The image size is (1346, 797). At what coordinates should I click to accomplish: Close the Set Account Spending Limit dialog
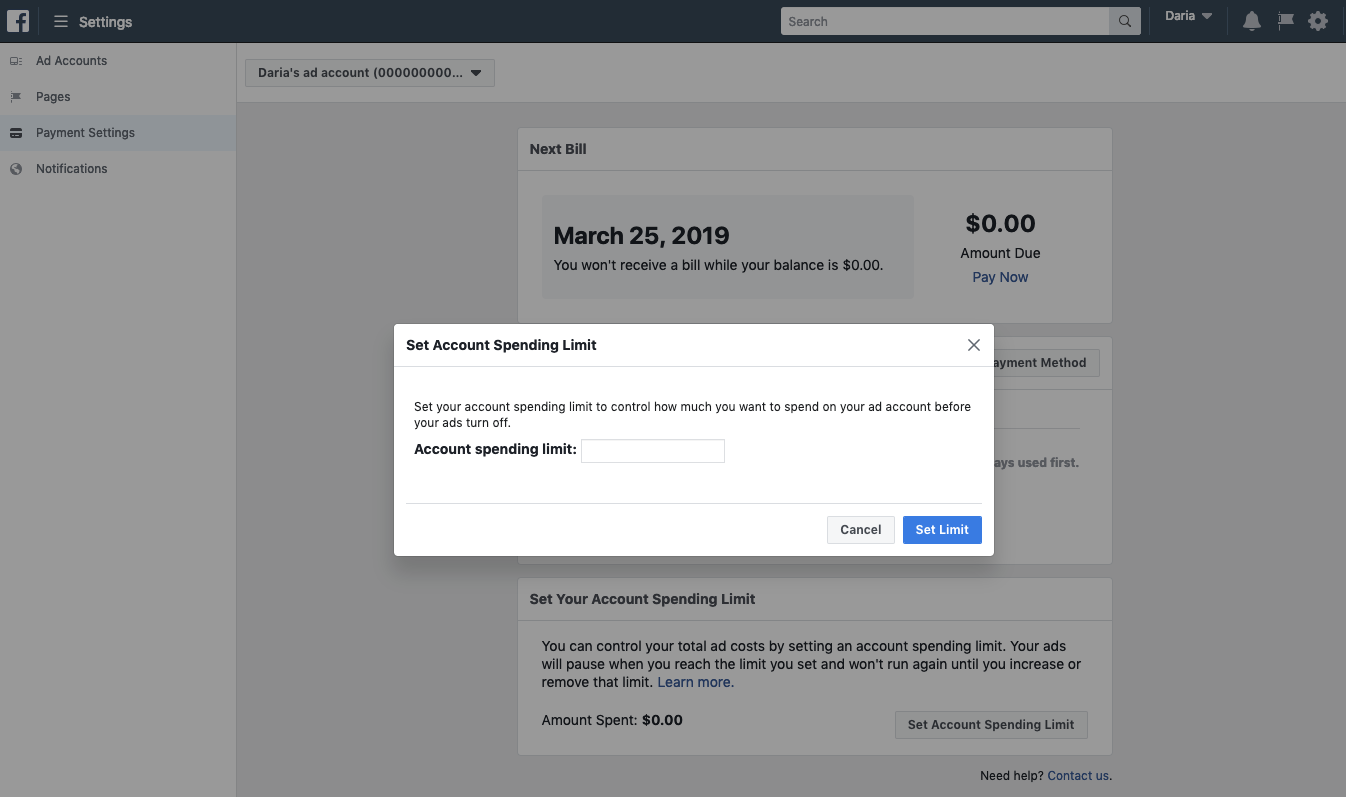[x=973, y=345]
